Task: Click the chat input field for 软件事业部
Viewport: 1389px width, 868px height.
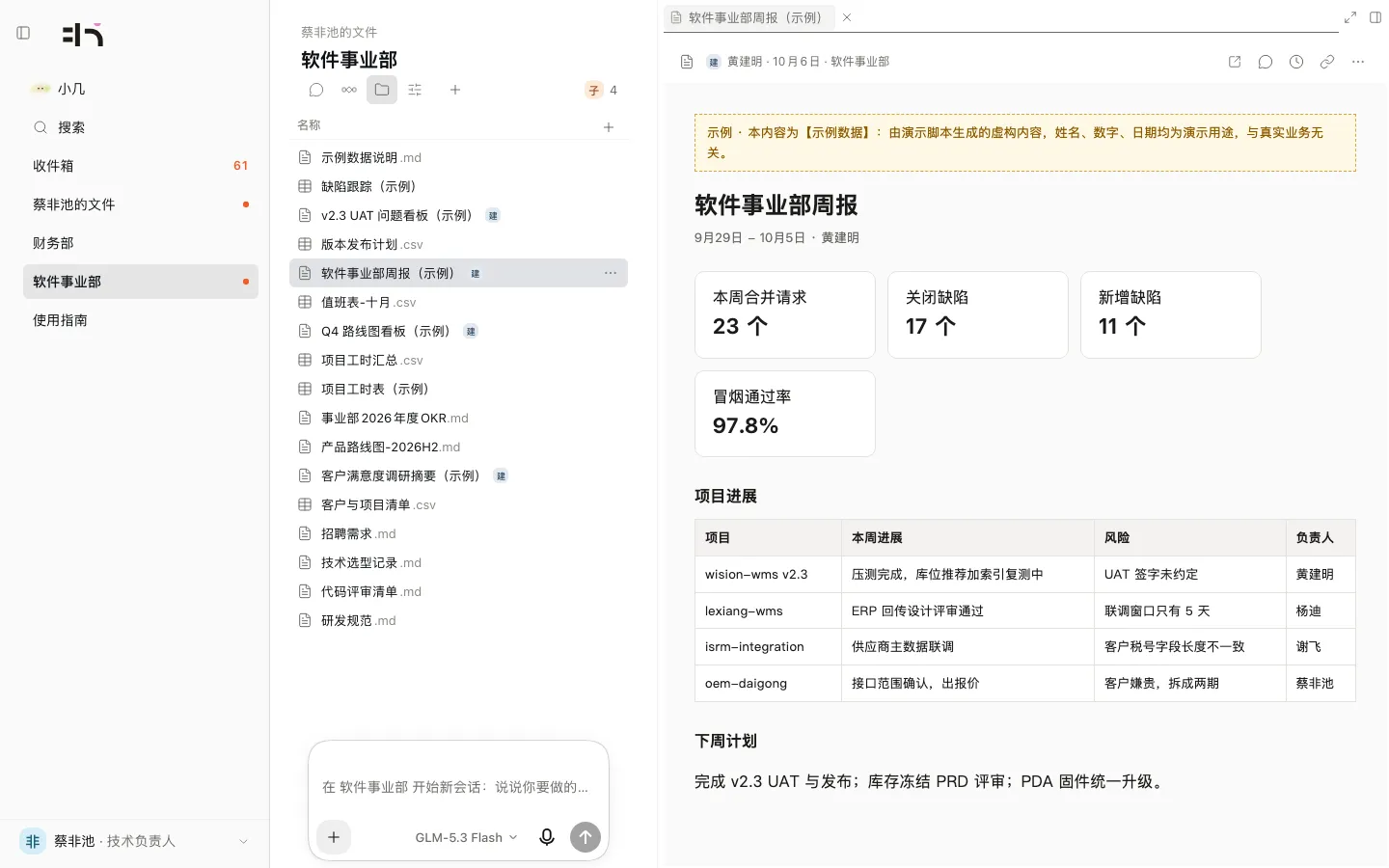Action: click(x=458, y=787)
